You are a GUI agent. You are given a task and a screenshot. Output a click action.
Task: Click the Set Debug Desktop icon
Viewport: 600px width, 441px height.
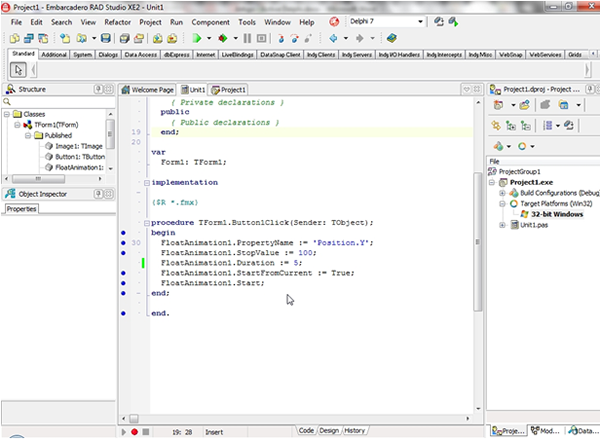[x=453, y=22]
